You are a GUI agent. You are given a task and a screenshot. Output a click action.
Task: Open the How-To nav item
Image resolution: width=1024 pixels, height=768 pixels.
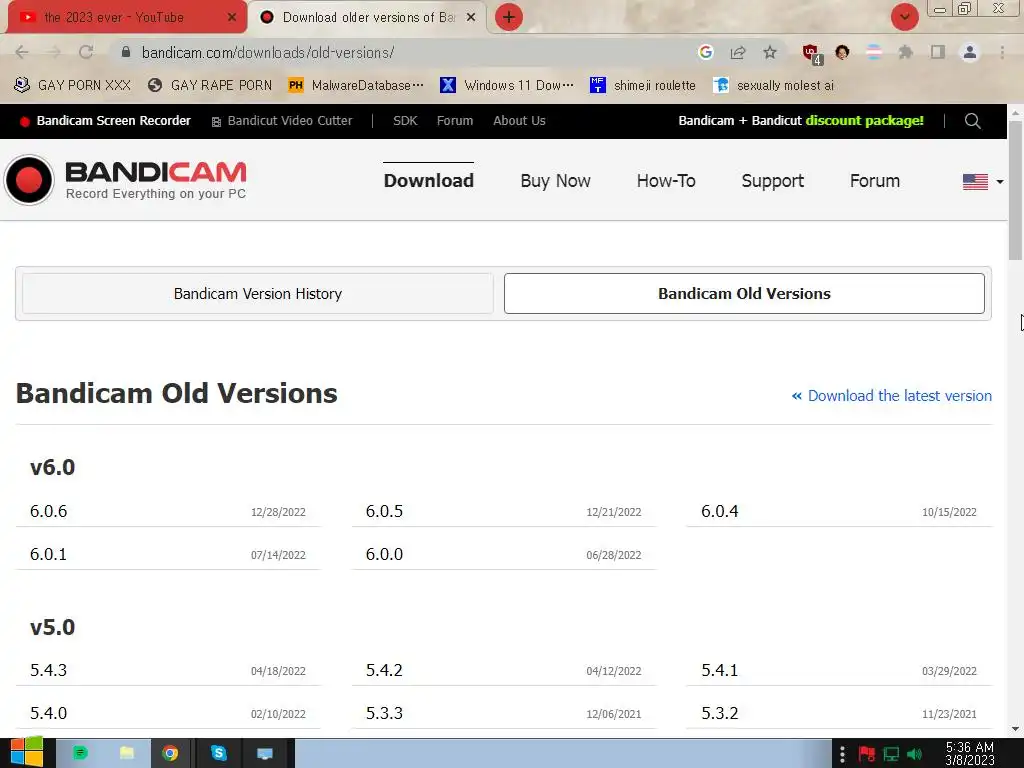tap(666, 181)
